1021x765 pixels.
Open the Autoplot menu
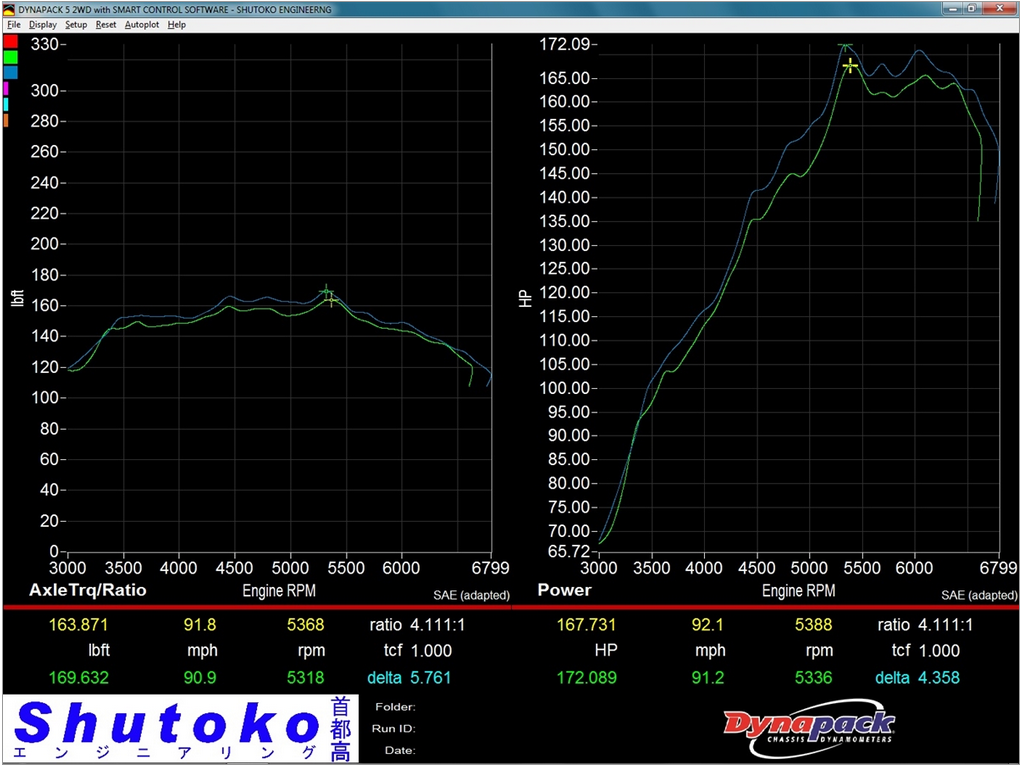coord(141,24)
